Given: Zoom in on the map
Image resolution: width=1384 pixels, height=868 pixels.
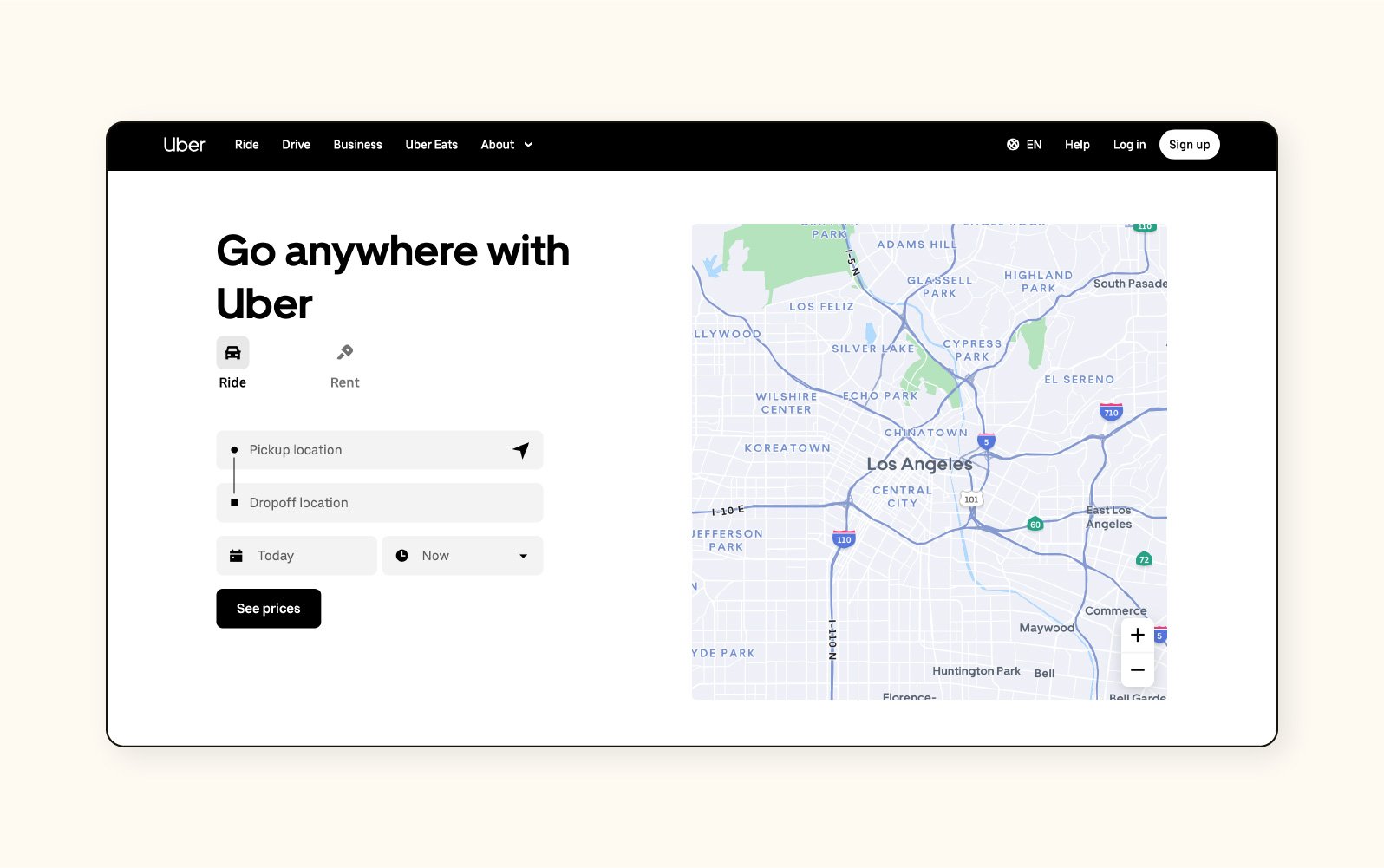Looking at the screenshot, I should tap(1138, 636).
